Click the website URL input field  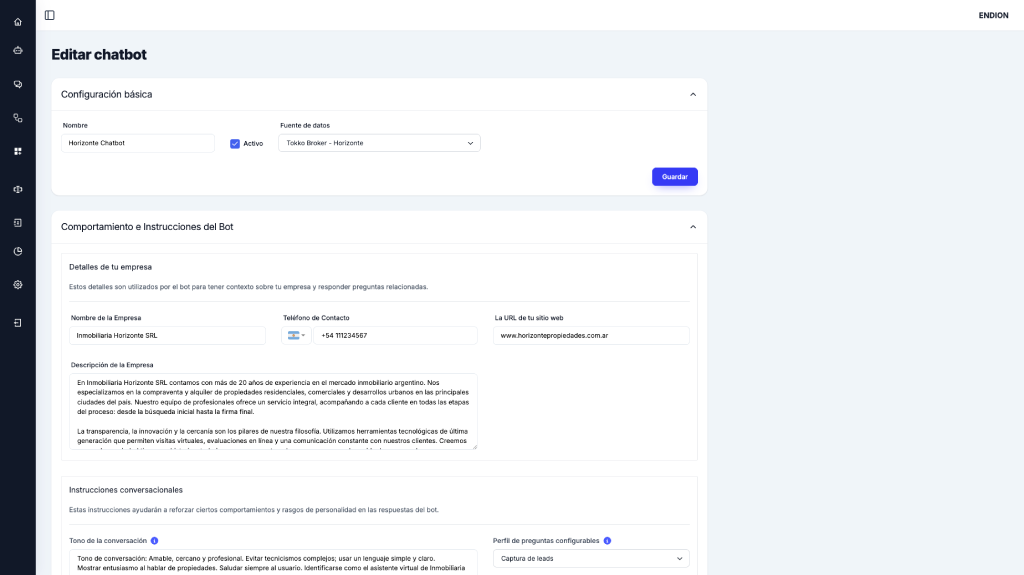[591, 336]
